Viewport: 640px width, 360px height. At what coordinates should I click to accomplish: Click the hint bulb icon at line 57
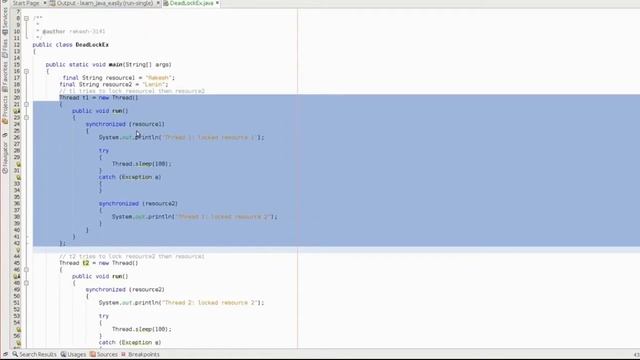pos(18,342)
